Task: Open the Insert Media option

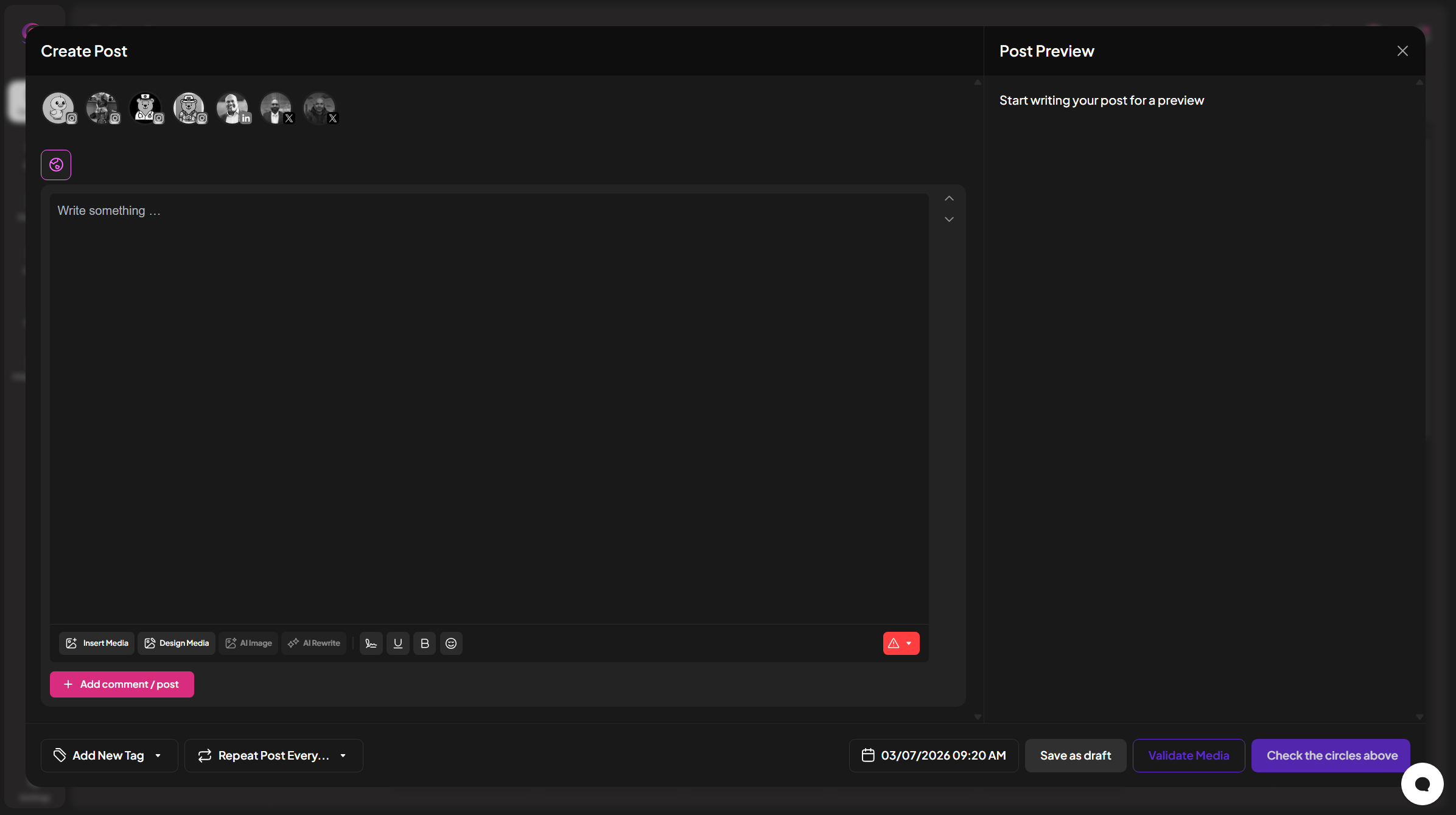Action: [x=97, y=643]
